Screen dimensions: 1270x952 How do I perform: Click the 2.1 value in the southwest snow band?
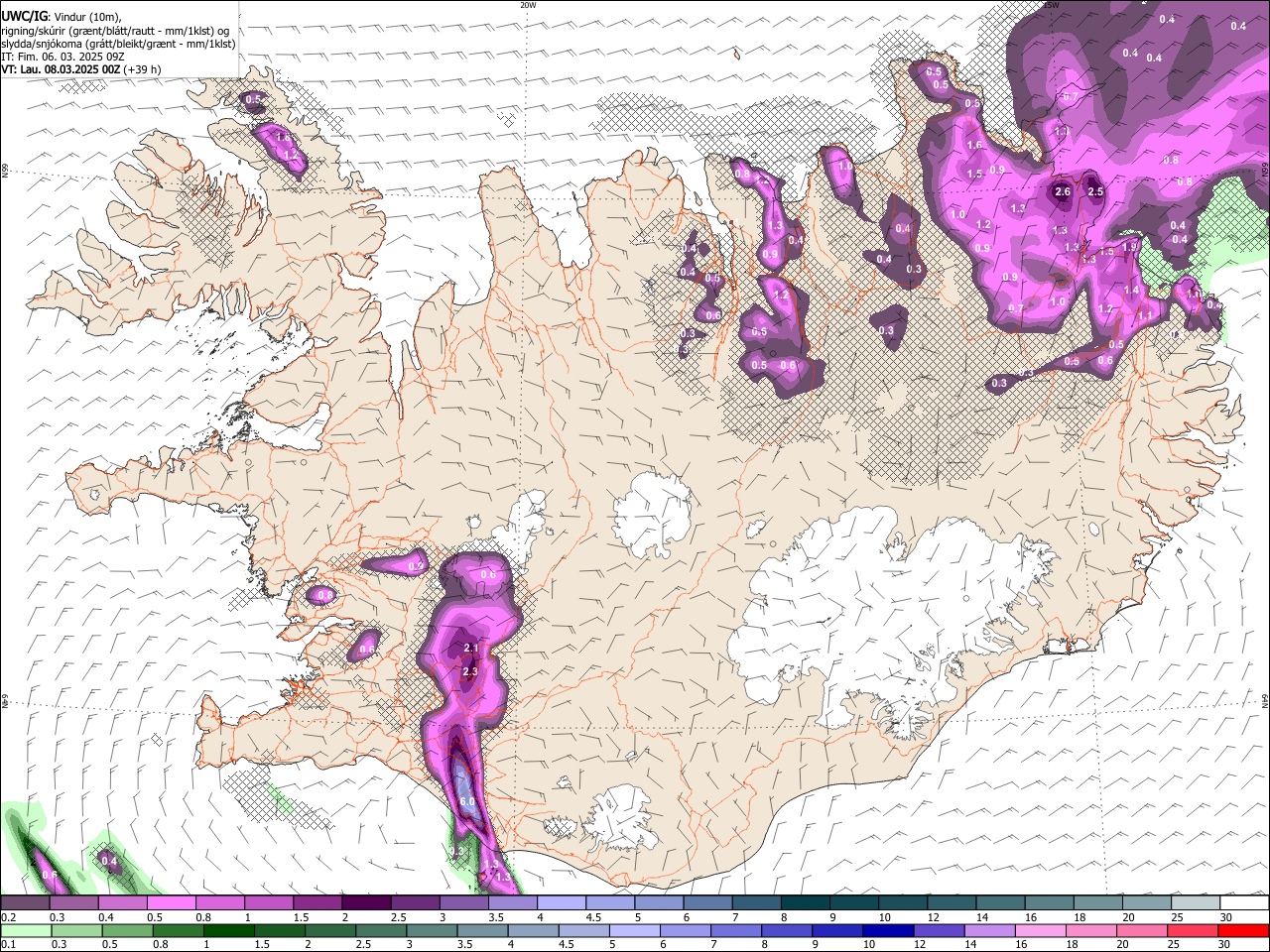[471, 649]
